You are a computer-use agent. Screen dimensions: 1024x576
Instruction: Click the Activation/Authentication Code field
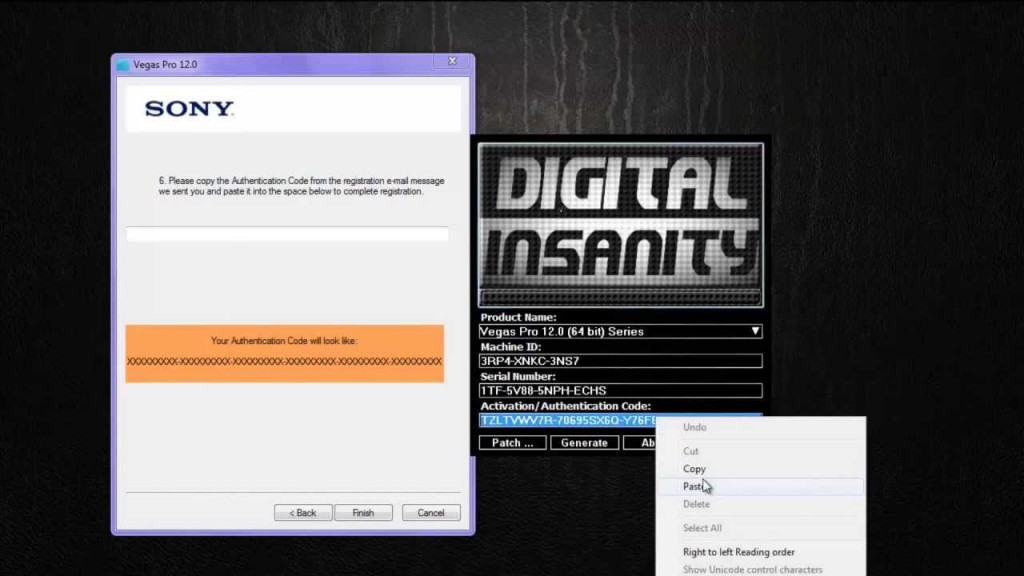point(568,420)
